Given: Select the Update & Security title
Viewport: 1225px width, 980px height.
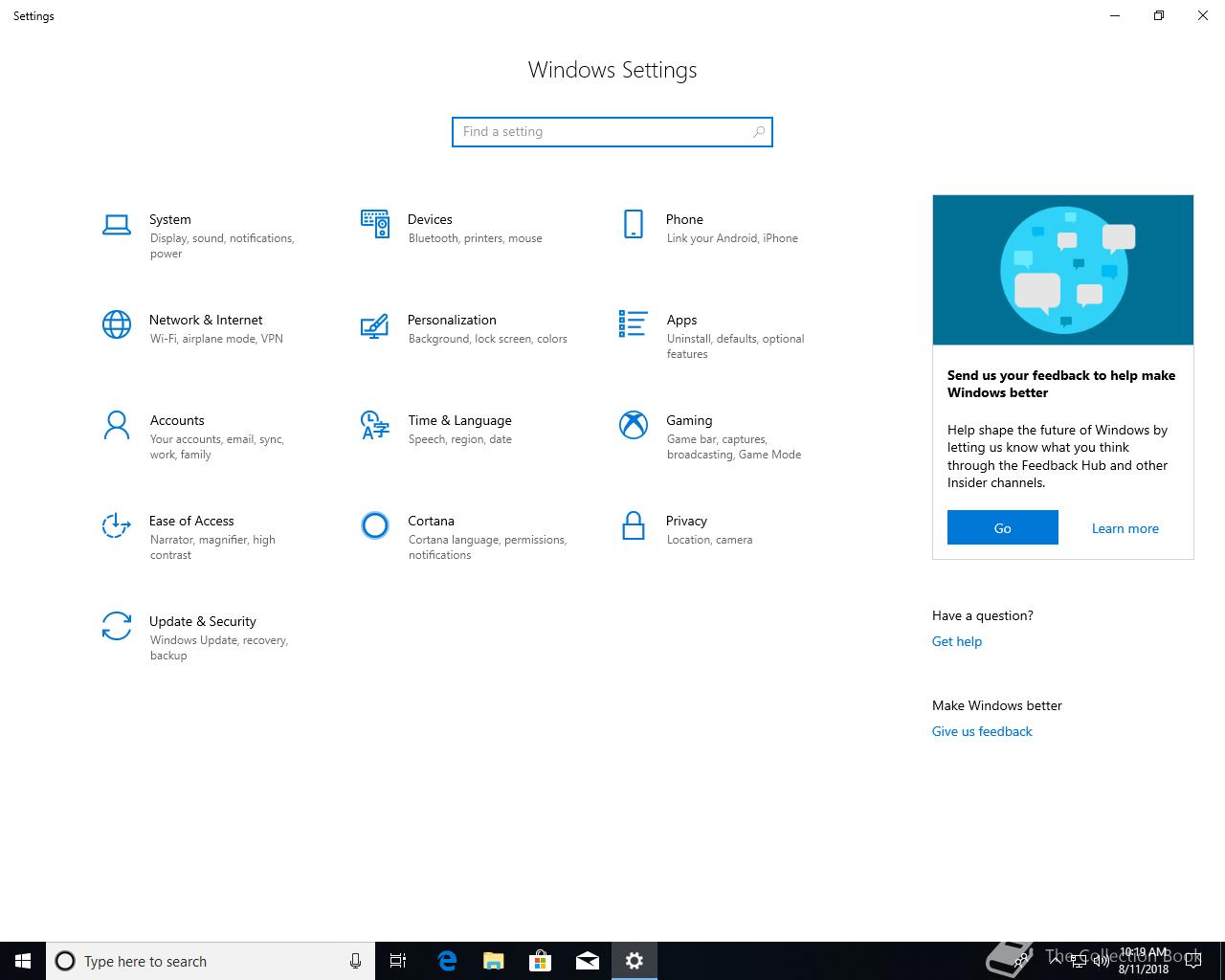Looking at the screenshot, I should click(x=203, y=621).
